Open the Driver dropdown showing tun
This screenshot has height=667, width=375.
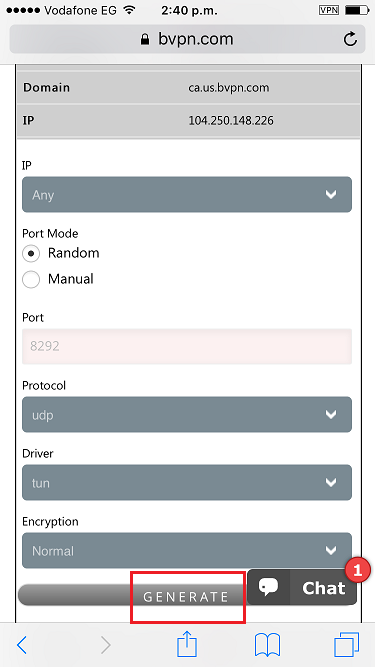coord(187,482)
